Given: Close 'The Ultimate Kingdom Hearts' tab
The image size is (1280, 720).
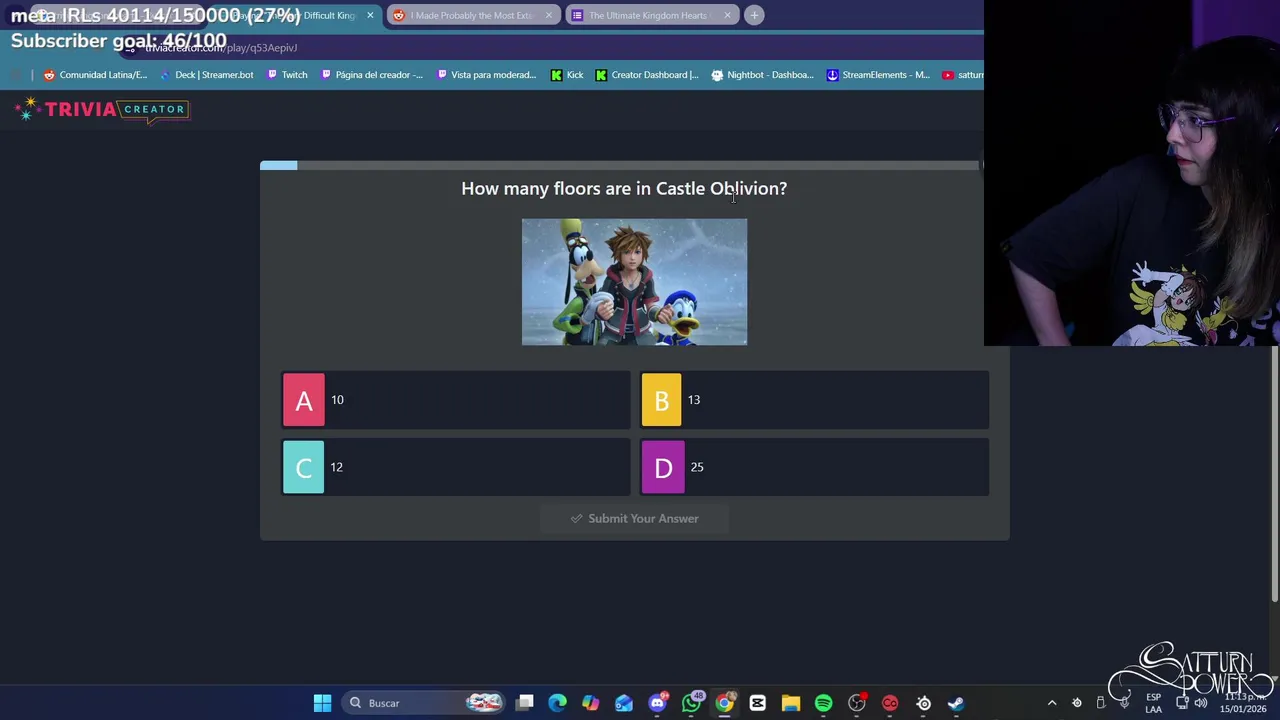Looking at the screenshot, I should (x=727, y=15).
